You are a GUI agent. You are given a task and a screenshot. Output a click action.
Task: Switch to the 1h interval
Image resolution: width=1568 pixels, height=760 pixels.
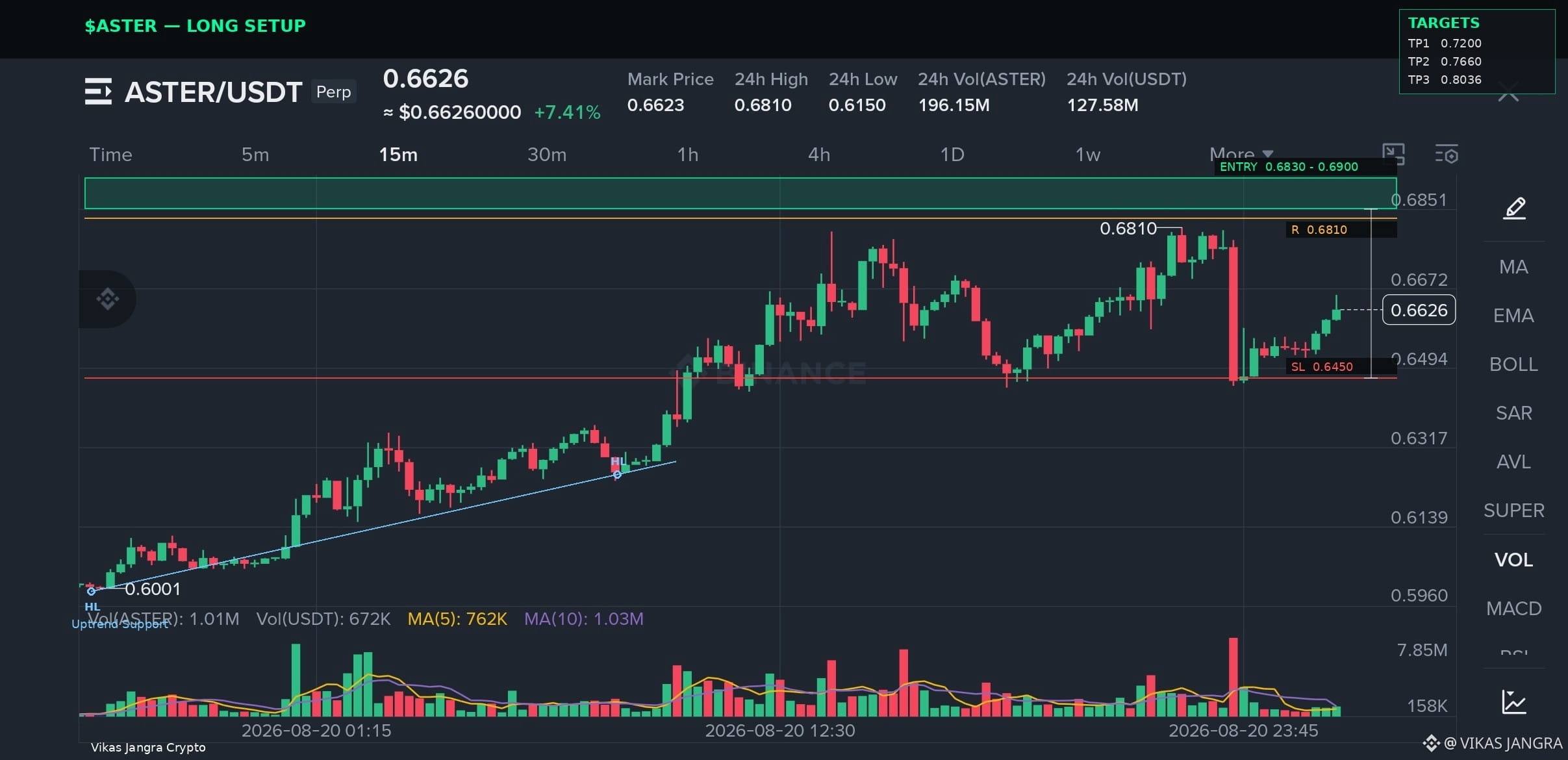[688, 155]
